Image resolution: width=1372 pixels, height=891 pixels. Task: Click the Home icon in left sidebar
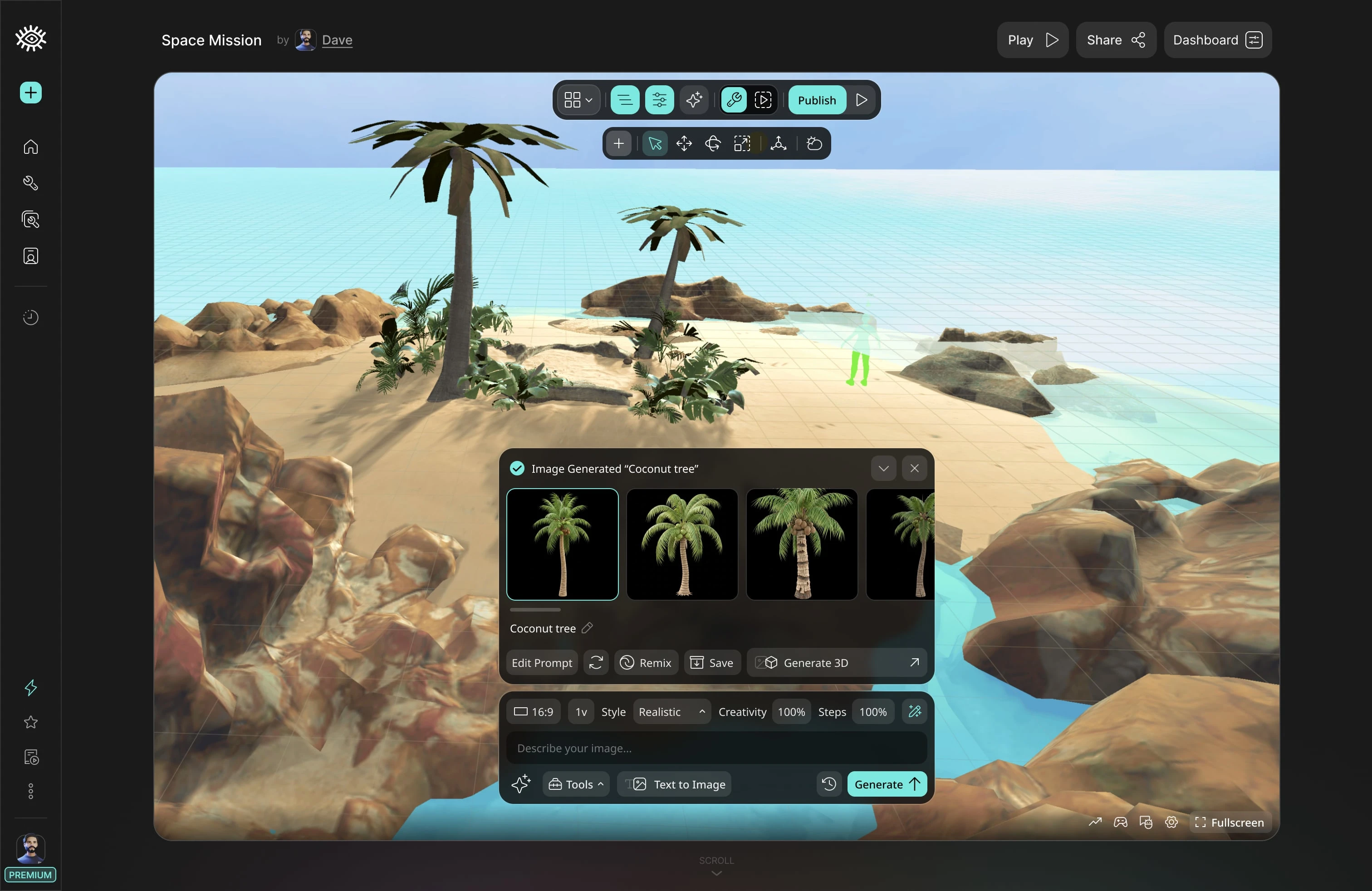point(30,147)
